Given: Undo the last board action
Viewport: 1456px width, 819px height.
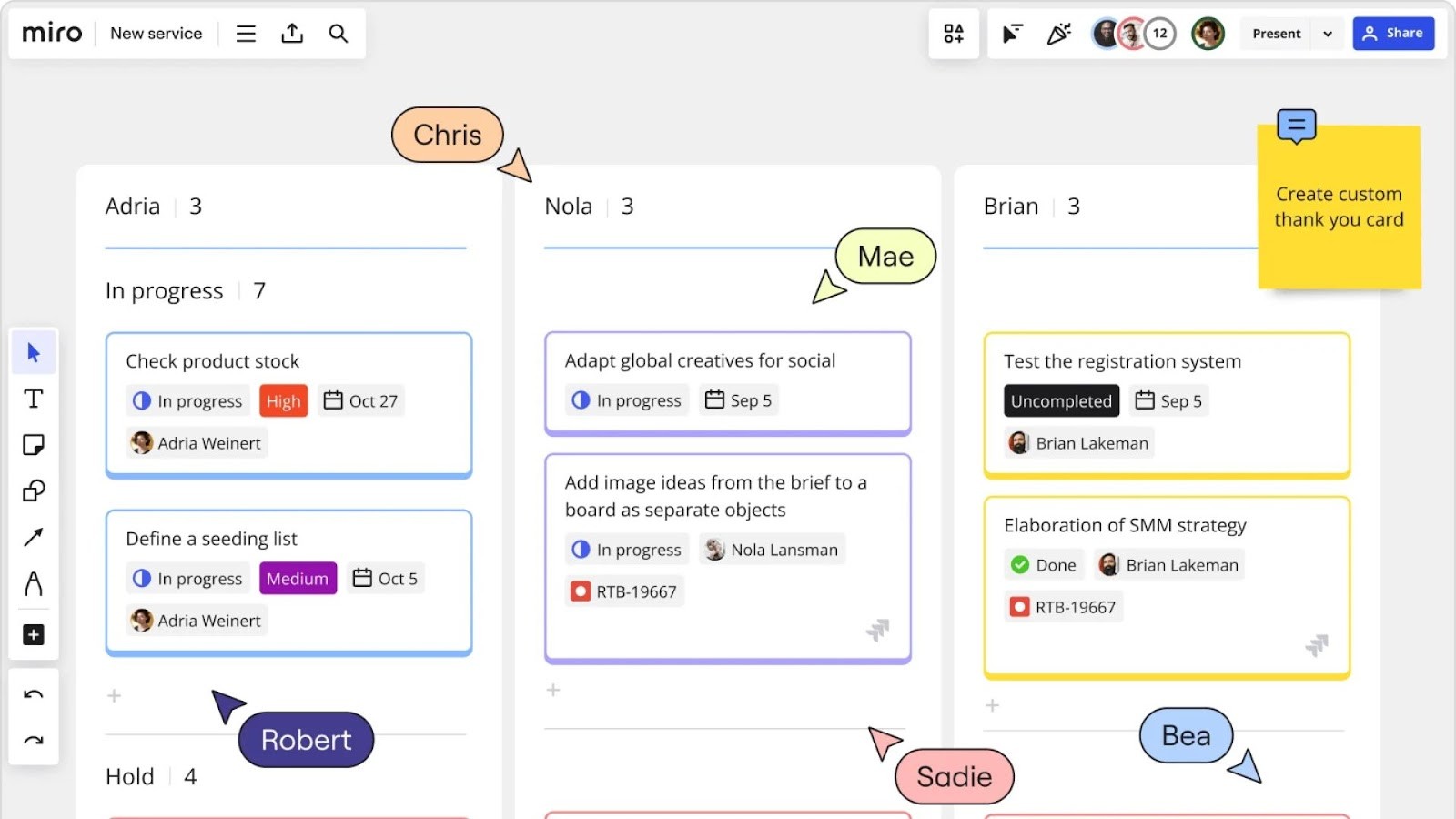Looking at the screenshot, I should click(34, 694).
